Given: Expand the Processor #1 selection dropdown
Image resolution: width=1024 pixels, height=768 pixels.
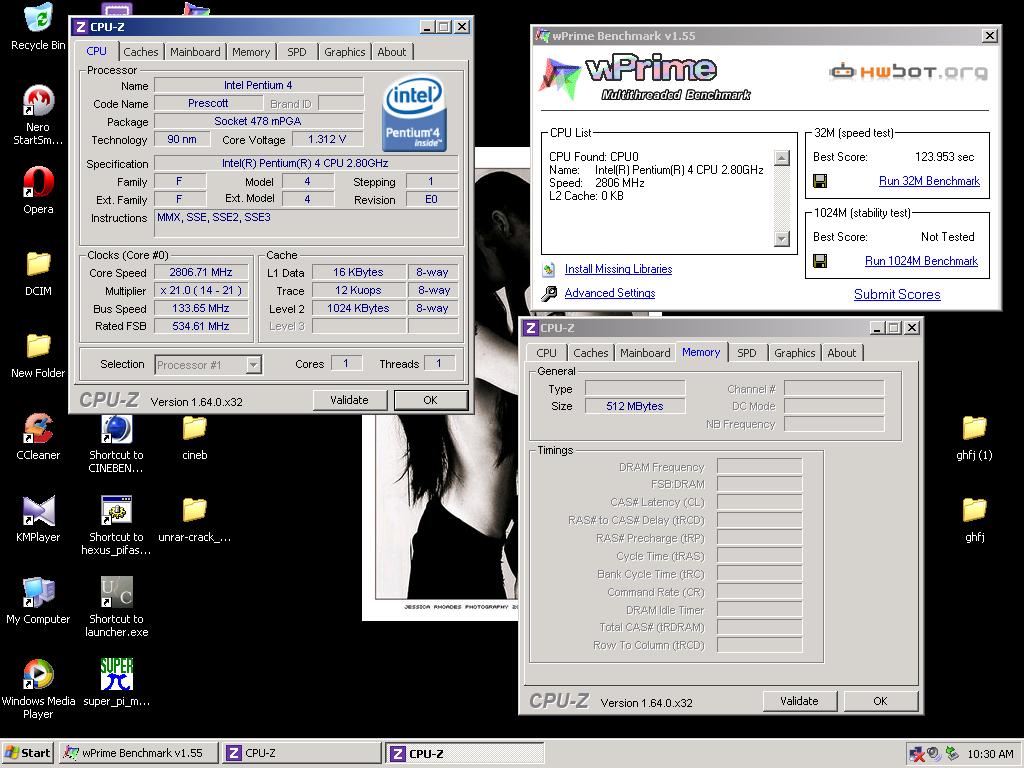Looking at the screenshot, I should coord(254,364).
